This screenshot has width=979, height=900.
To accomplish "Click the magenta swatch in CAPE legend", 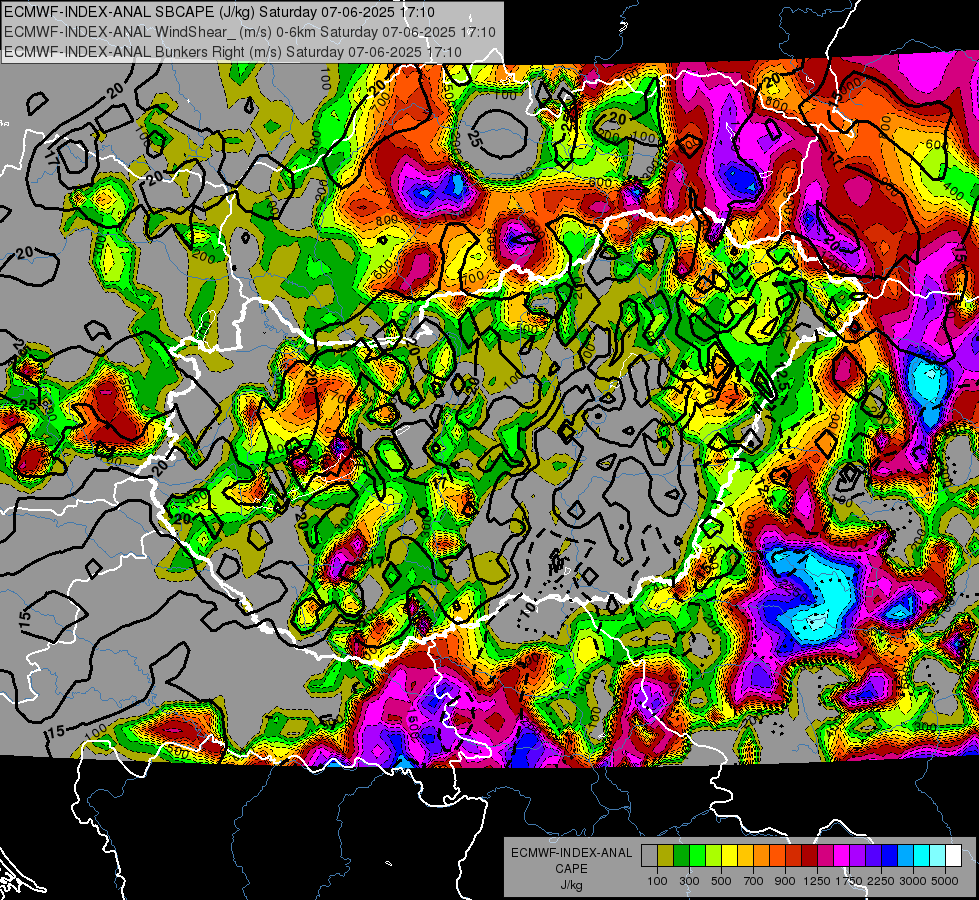I will [x=842, y=855].
